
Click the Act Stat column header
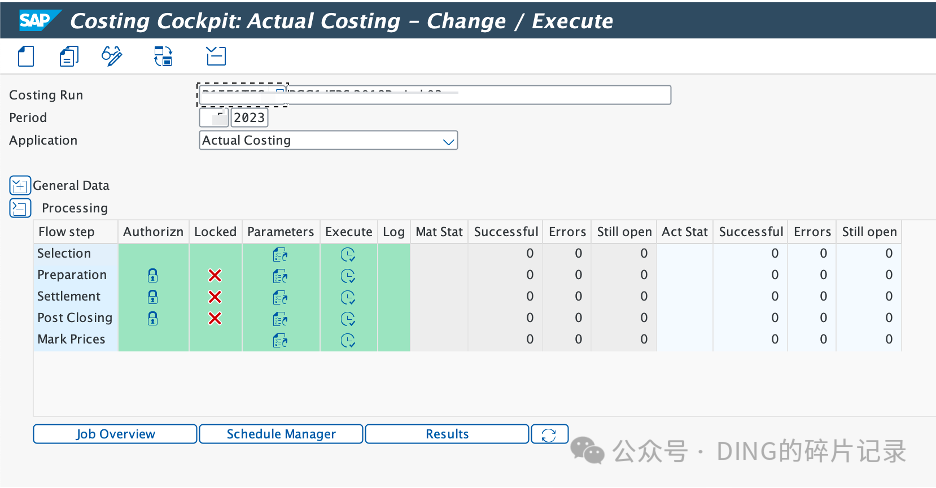[x=685, y=231]
